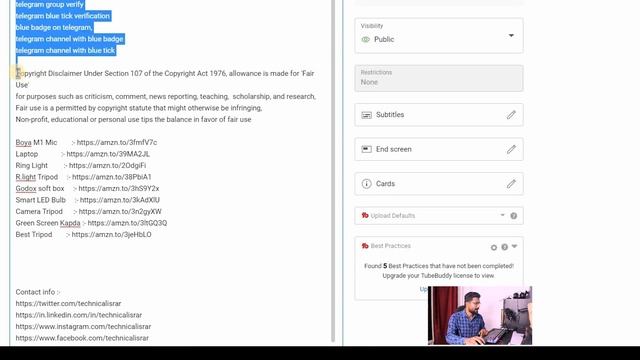
Task: Click the Restrictions None field
Action: 439,78
